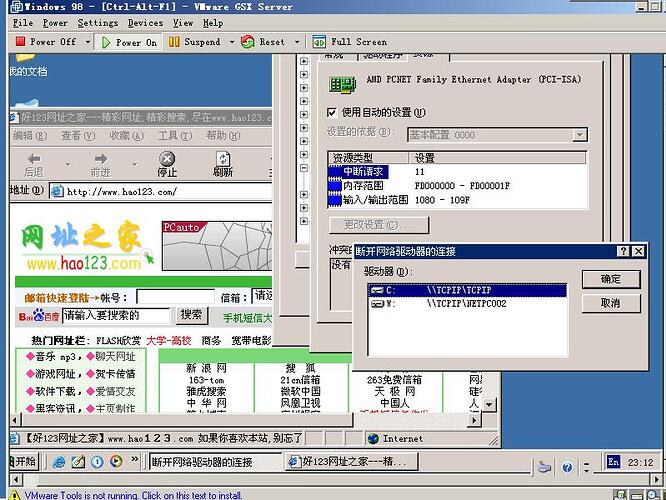Screen dimensions: 666x500
Task: Open the Devices menu
Action: (x=145, y=22)
